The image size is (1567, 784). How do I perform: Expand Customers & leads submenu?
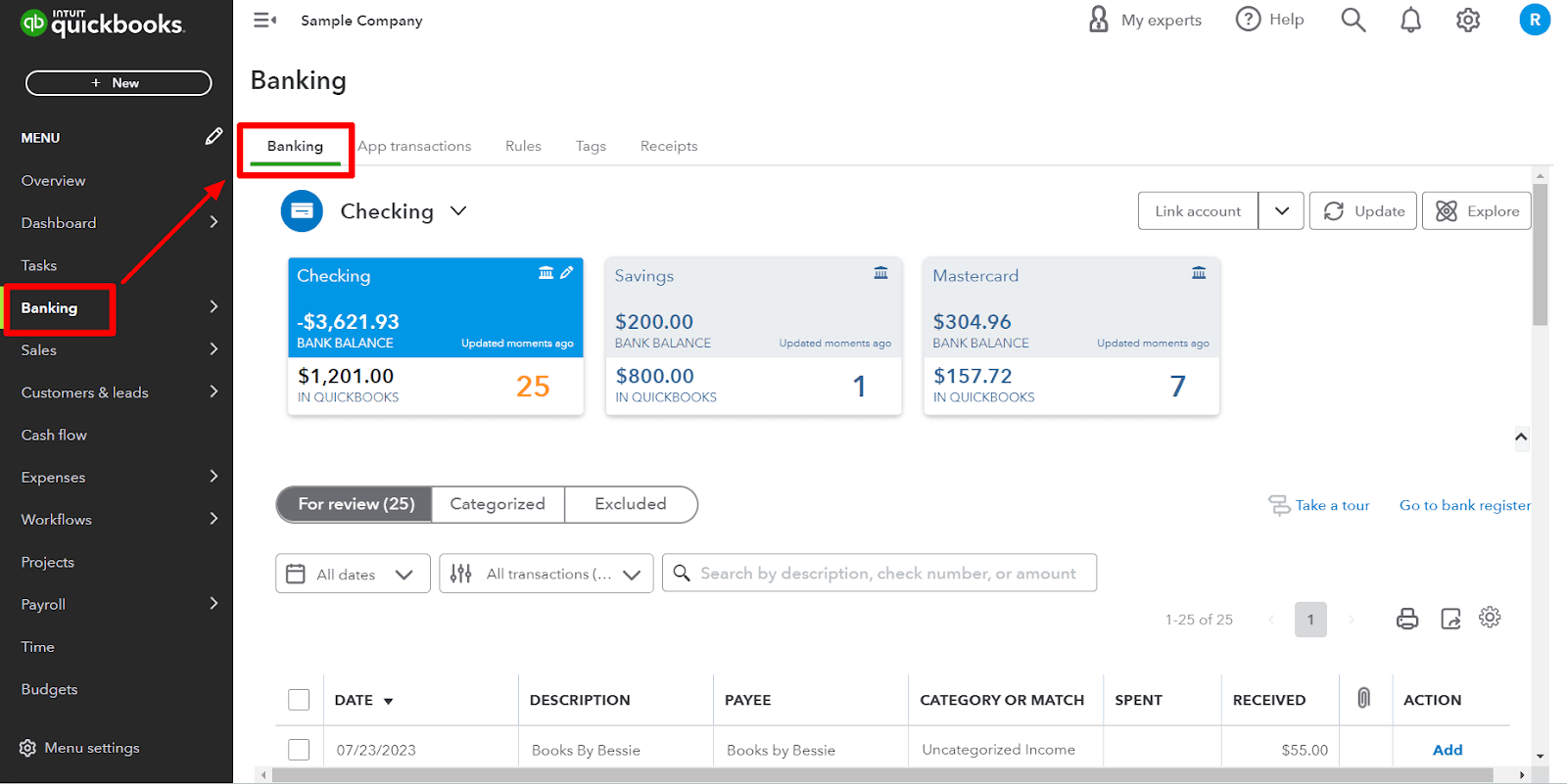pos(214,392)
